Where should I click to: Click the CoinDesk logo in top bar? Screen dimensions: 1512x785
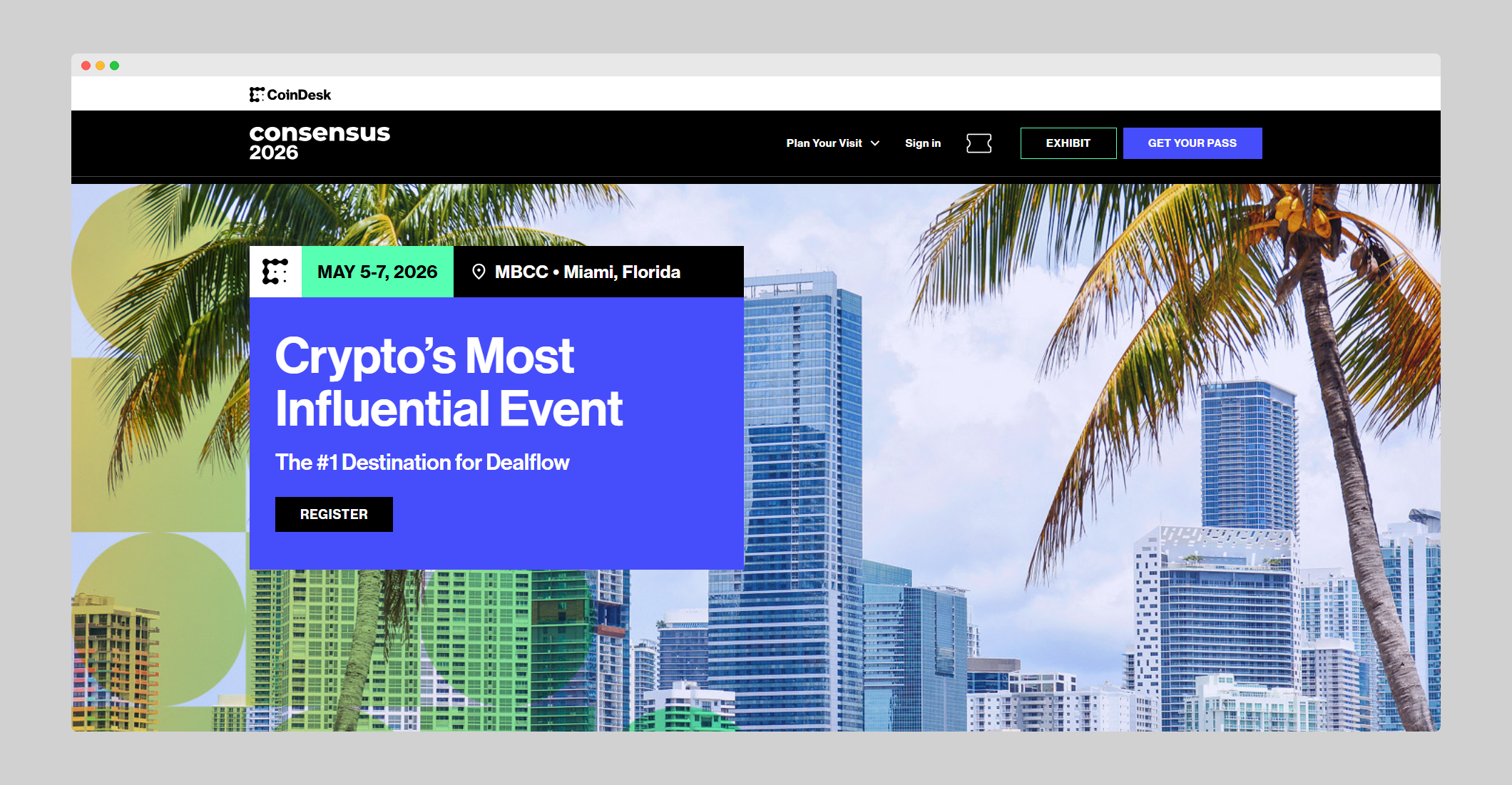[290, 95]
